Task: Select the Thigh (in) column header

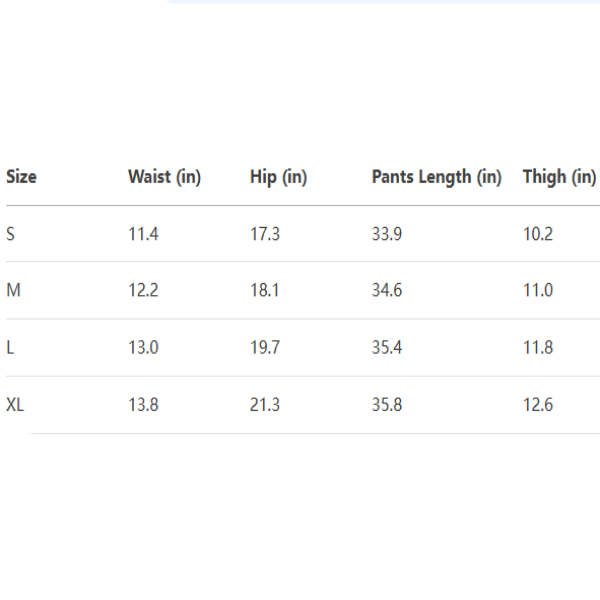Action: click(559, 177)
